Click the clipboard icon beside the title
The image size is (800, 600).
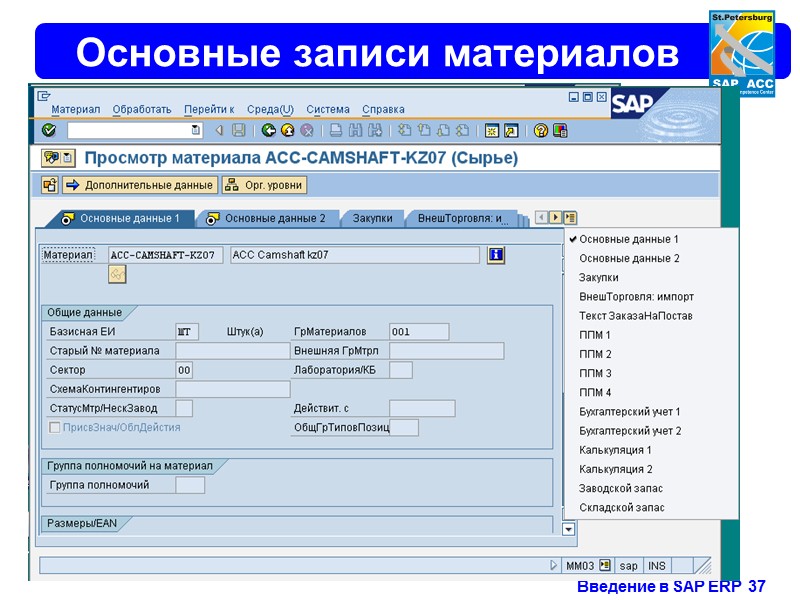pyautogui.click(x=68, y=158)
